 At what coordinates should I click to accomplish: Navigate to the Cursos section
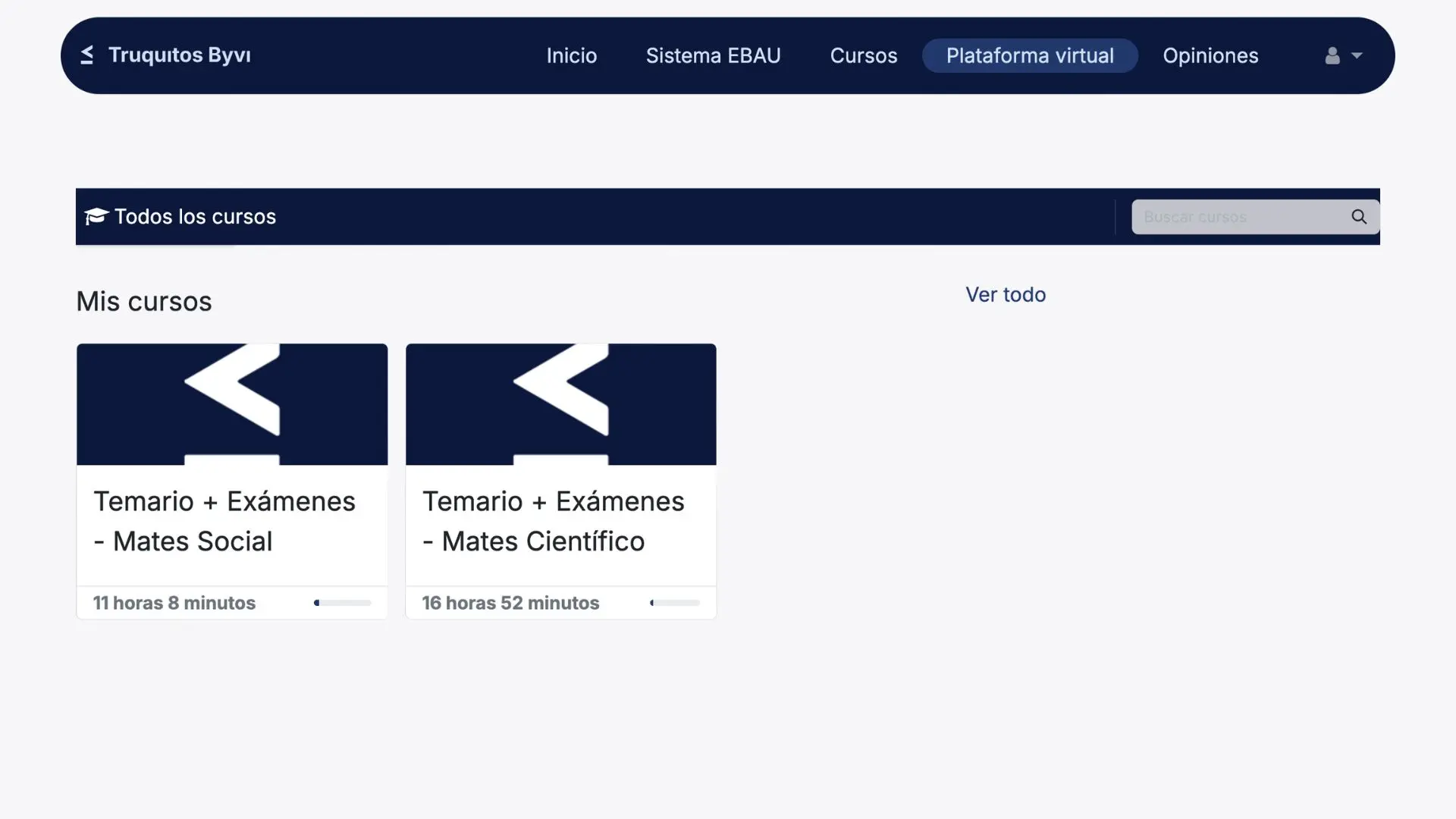tap(863, 55)
